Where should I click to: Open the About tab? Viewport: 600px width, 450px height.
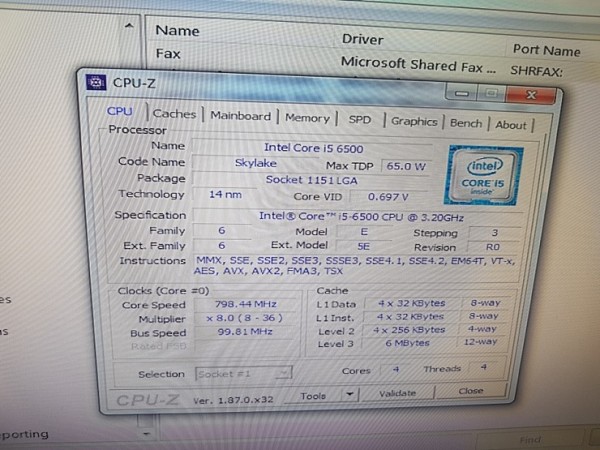(511, 125)
